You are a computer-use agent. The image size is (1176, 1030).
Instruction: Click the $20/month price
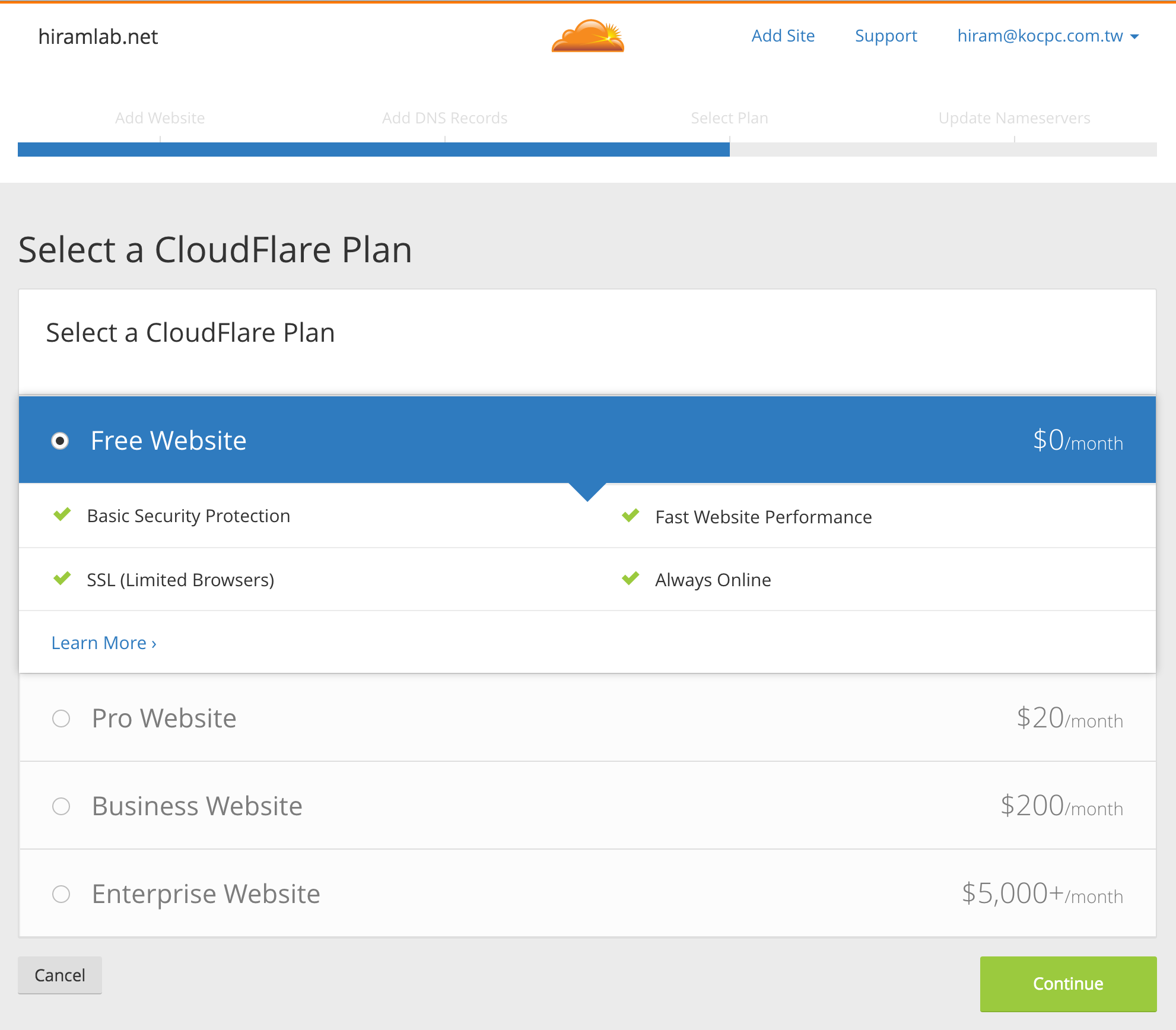[1070, 718]
